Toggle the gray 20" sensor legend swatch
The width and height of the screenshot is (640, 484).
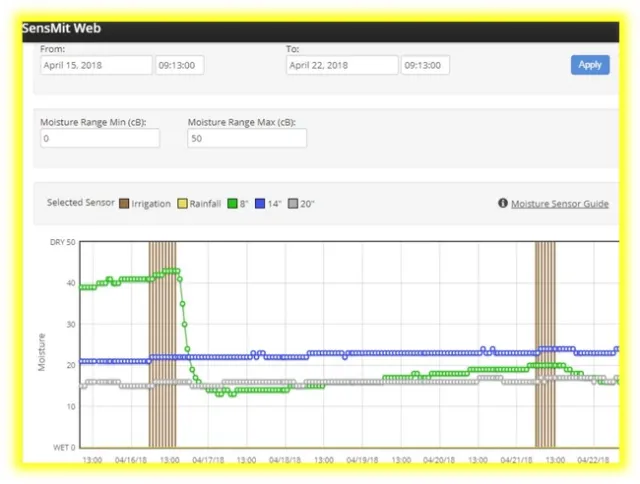click(x=293, y=204)
